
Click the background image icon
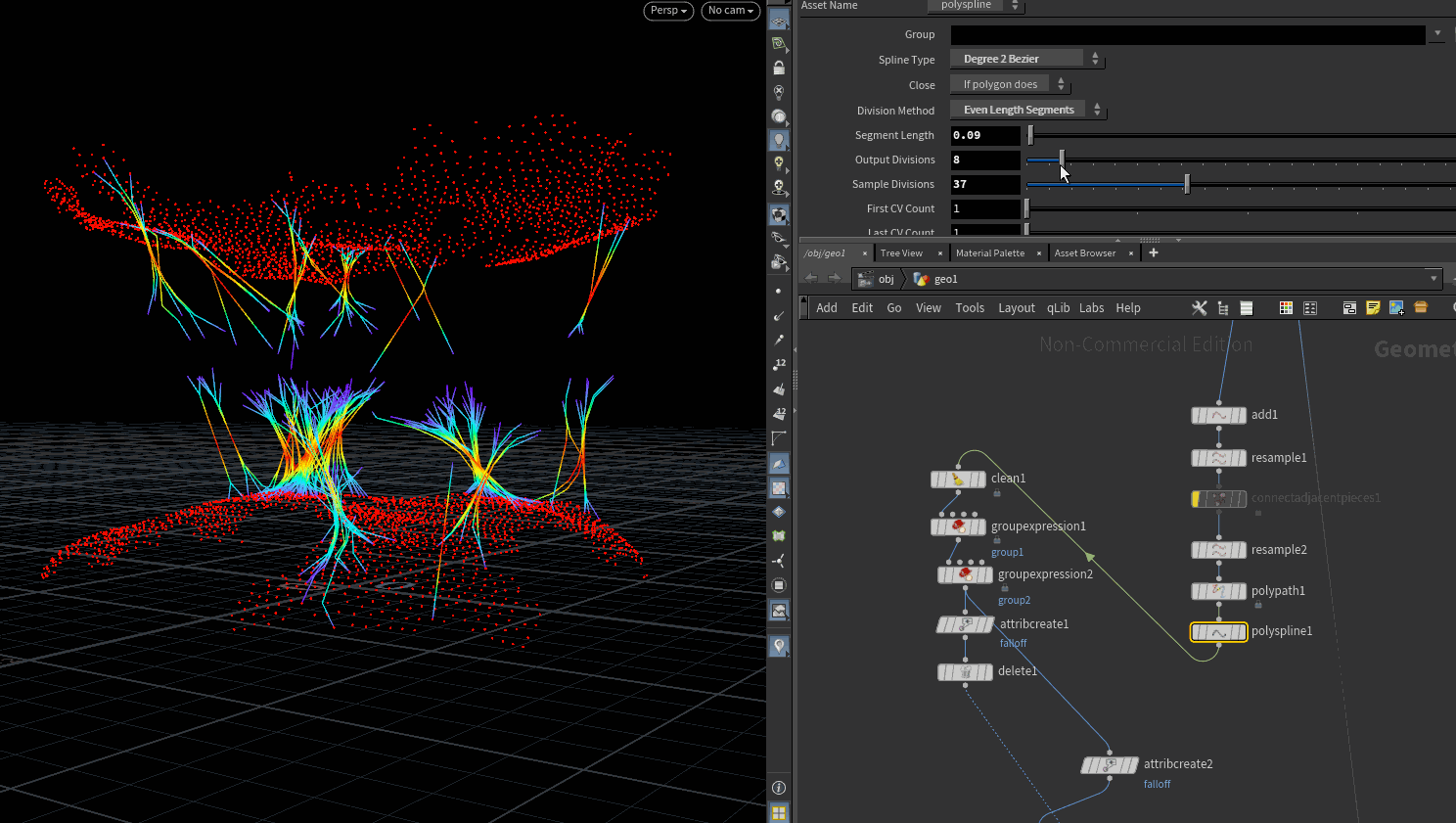[x=1396, y=307]
